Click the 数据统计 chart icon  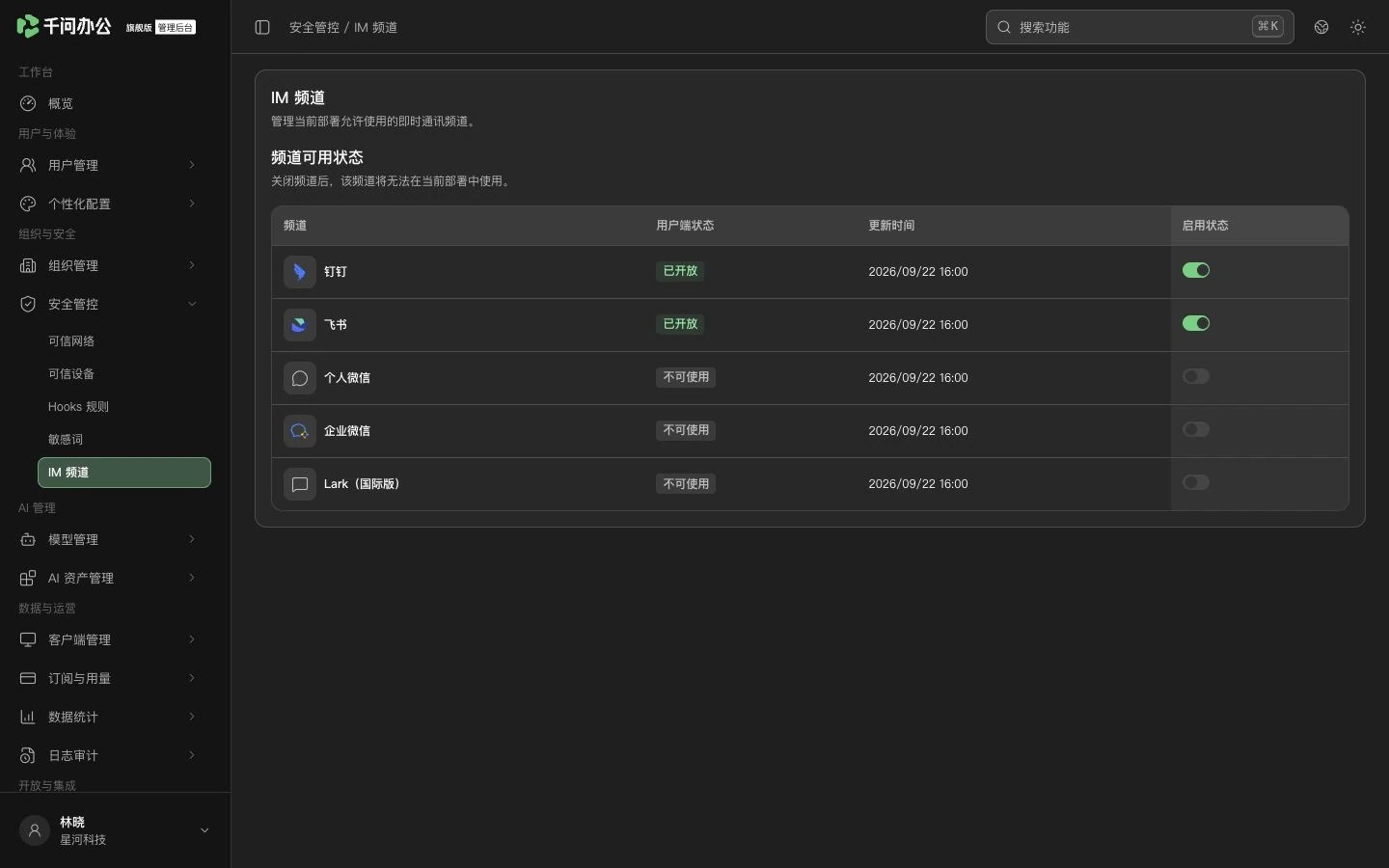[28, 717]
